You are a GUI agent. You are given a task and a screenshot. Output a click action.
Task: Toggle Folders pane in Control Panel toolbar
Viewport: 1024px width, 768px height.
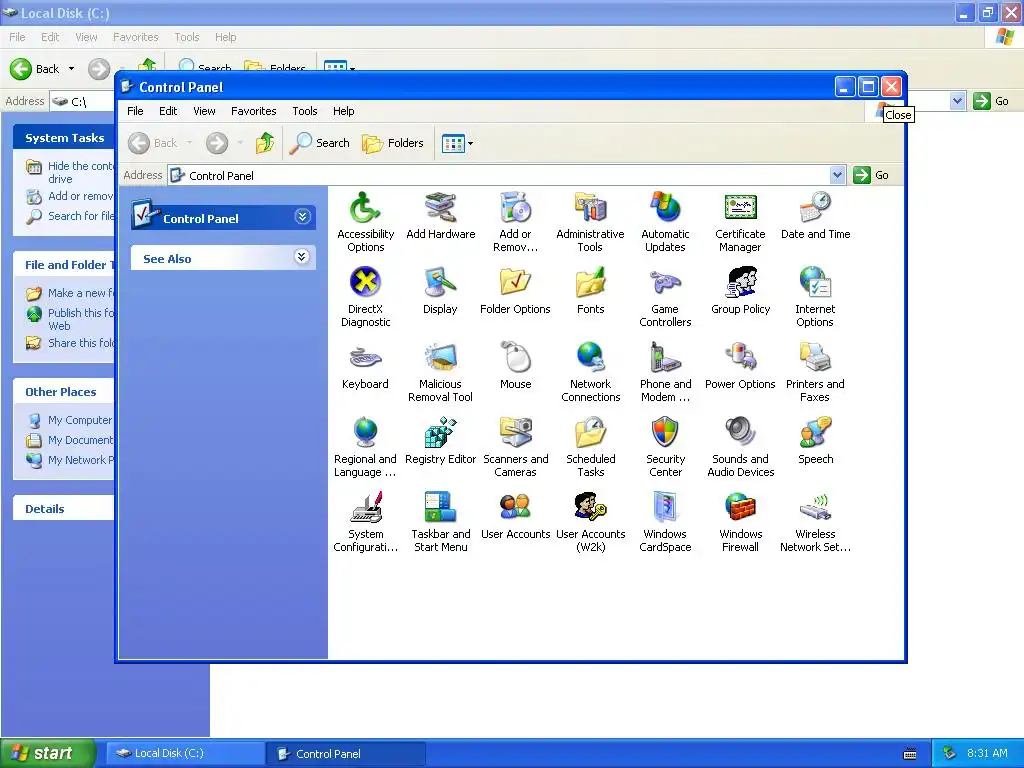393,143
